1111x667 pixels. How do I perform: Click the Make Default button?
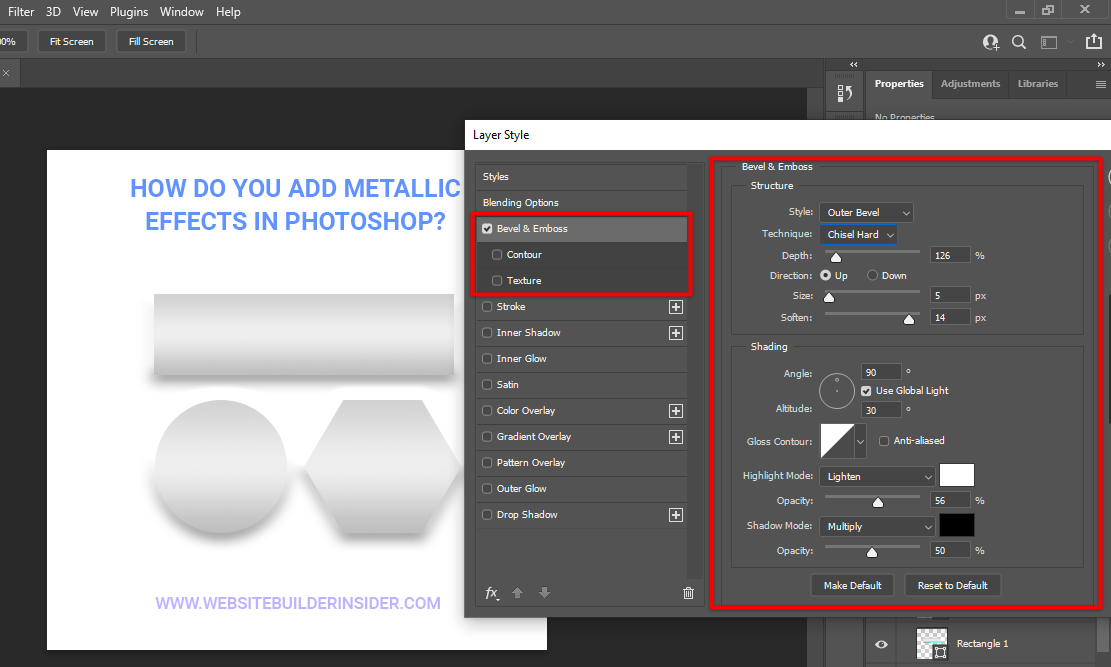coord(852,585)
